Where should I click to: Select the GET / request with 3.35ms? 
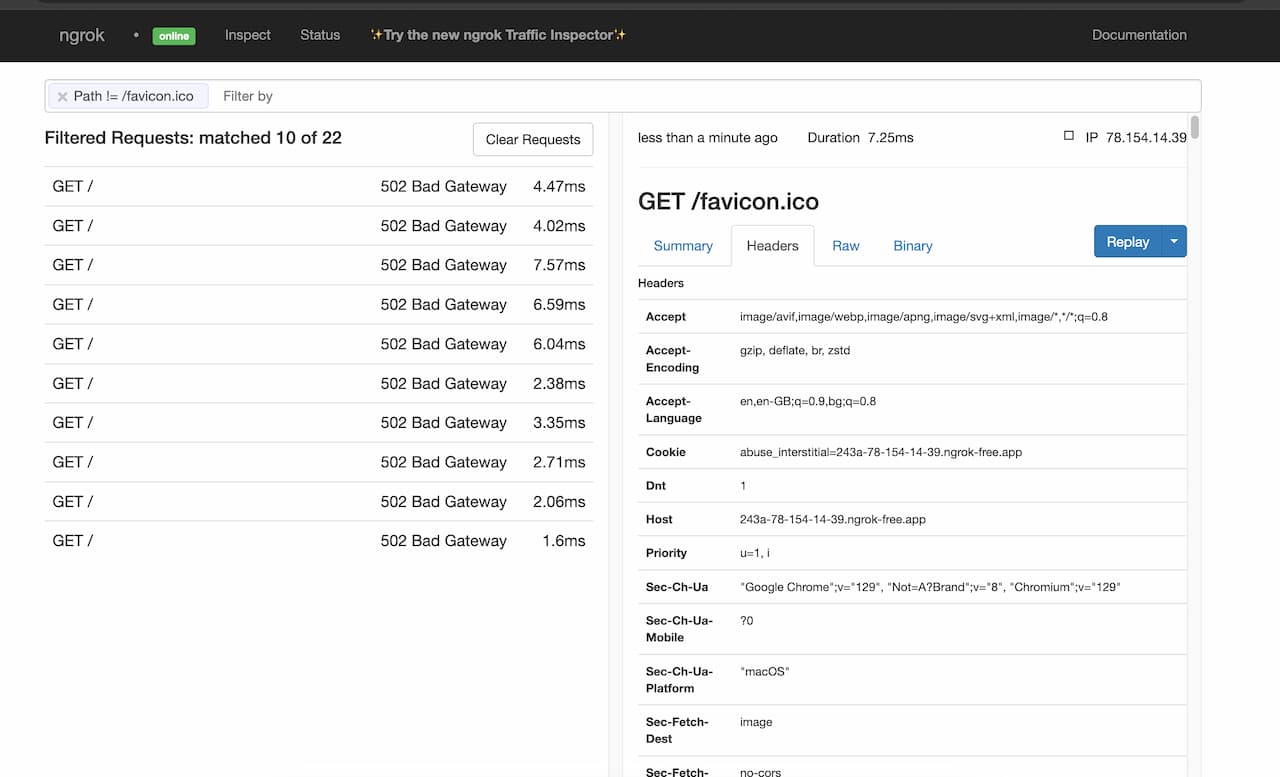click(x=319, y=422)
